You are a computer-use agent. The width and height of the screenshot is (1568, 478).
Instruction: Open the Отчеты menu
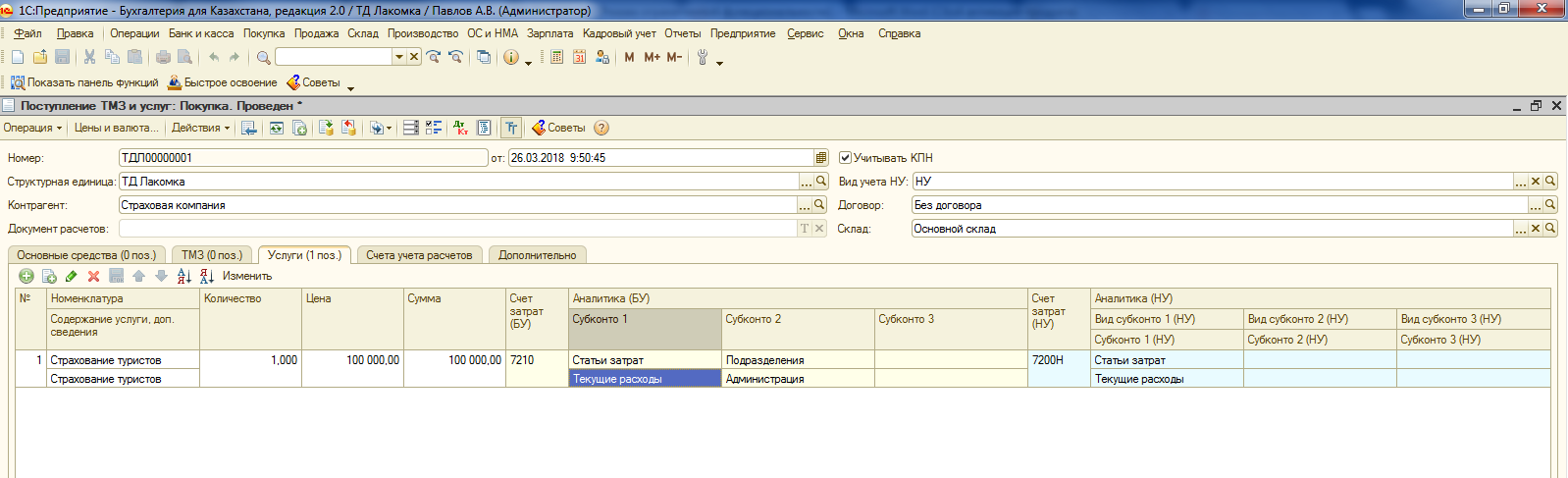point(683,33)
